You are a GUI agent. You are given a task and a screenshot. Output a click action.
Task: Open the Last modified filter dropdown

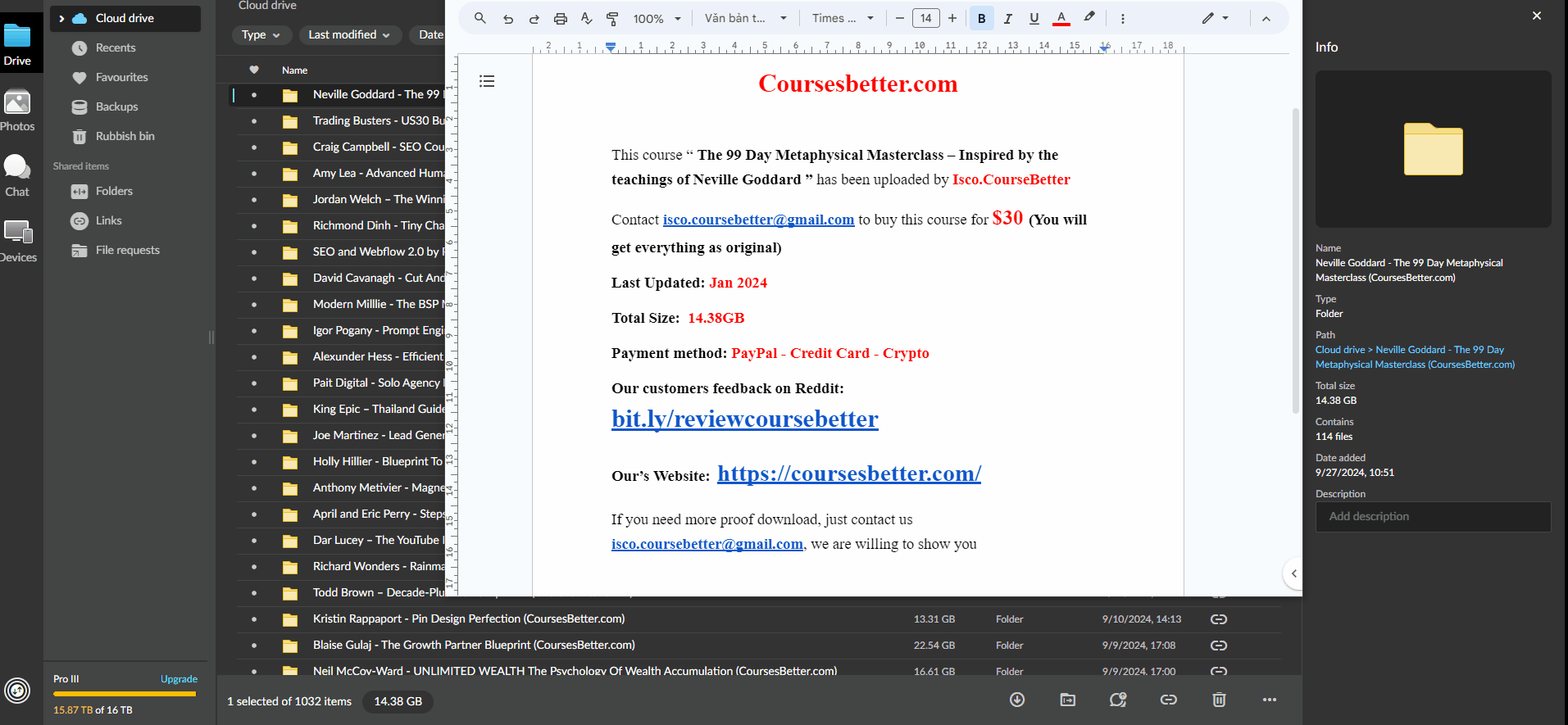click(x=349, y=34)
